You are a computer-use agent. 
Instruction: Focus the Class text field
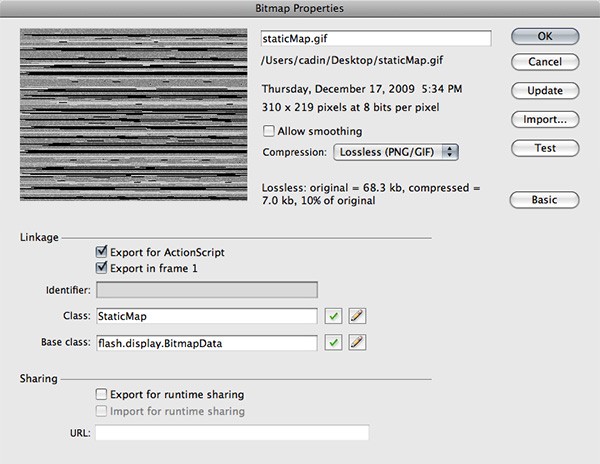coord(206,316)
